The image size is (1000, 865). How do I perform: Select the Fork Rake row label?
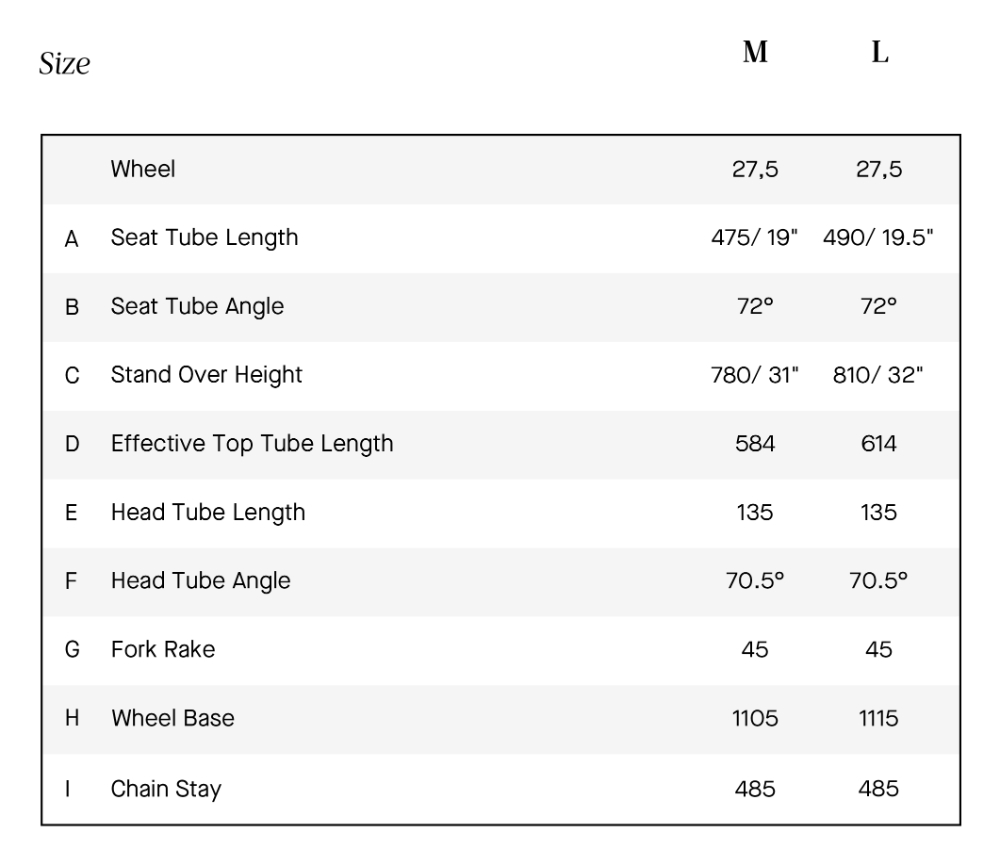[163, 650]
